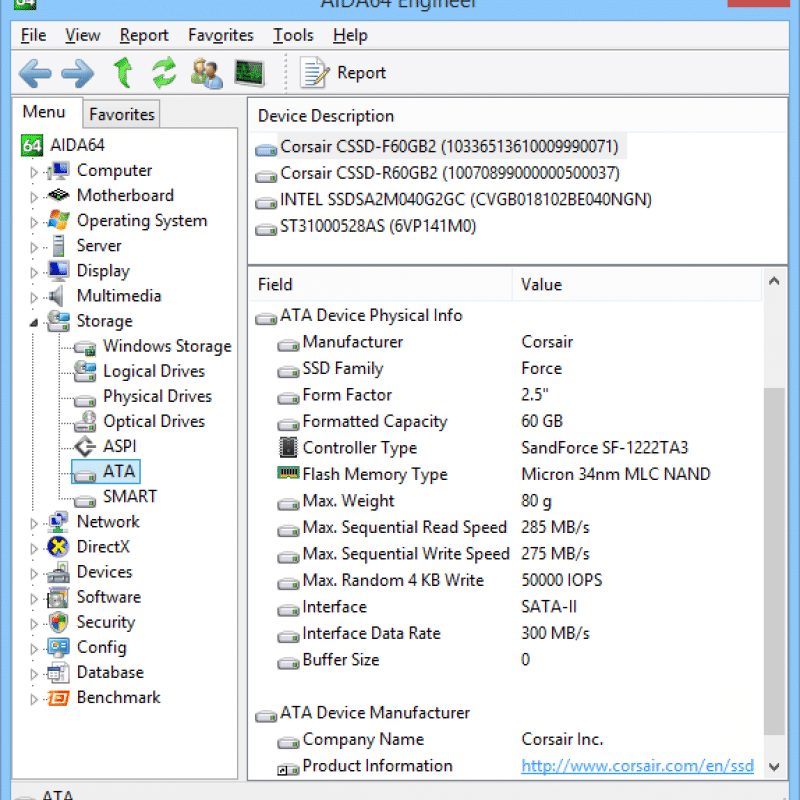The image size is (800, 800).
Task: Expand the Multimedia tree node
Action: point(34,297)
